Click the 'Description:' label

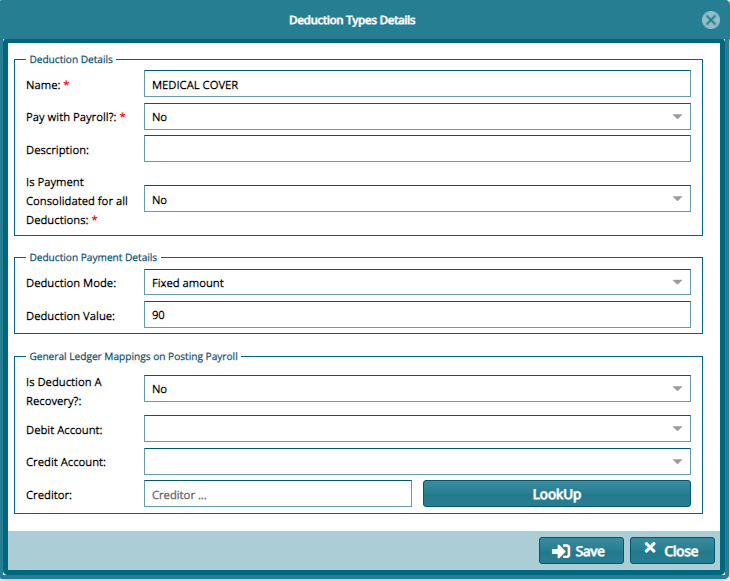click(57, 150)
